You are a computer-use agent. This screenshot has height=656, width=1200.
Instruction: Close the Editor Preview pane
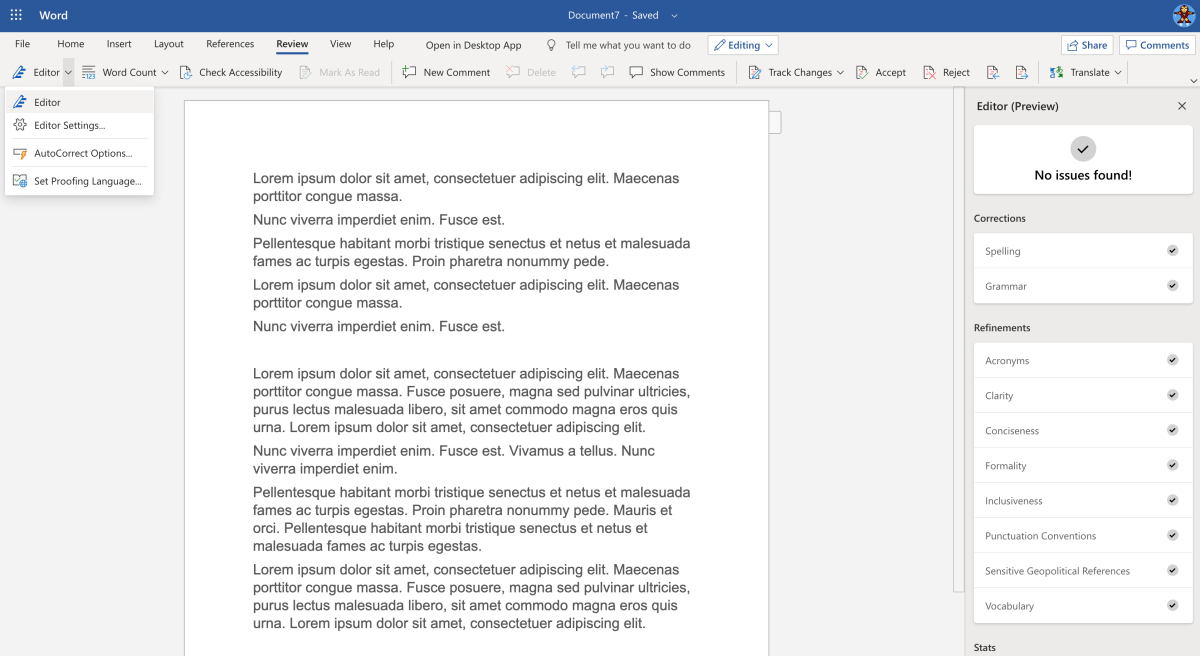[1181, 105]
